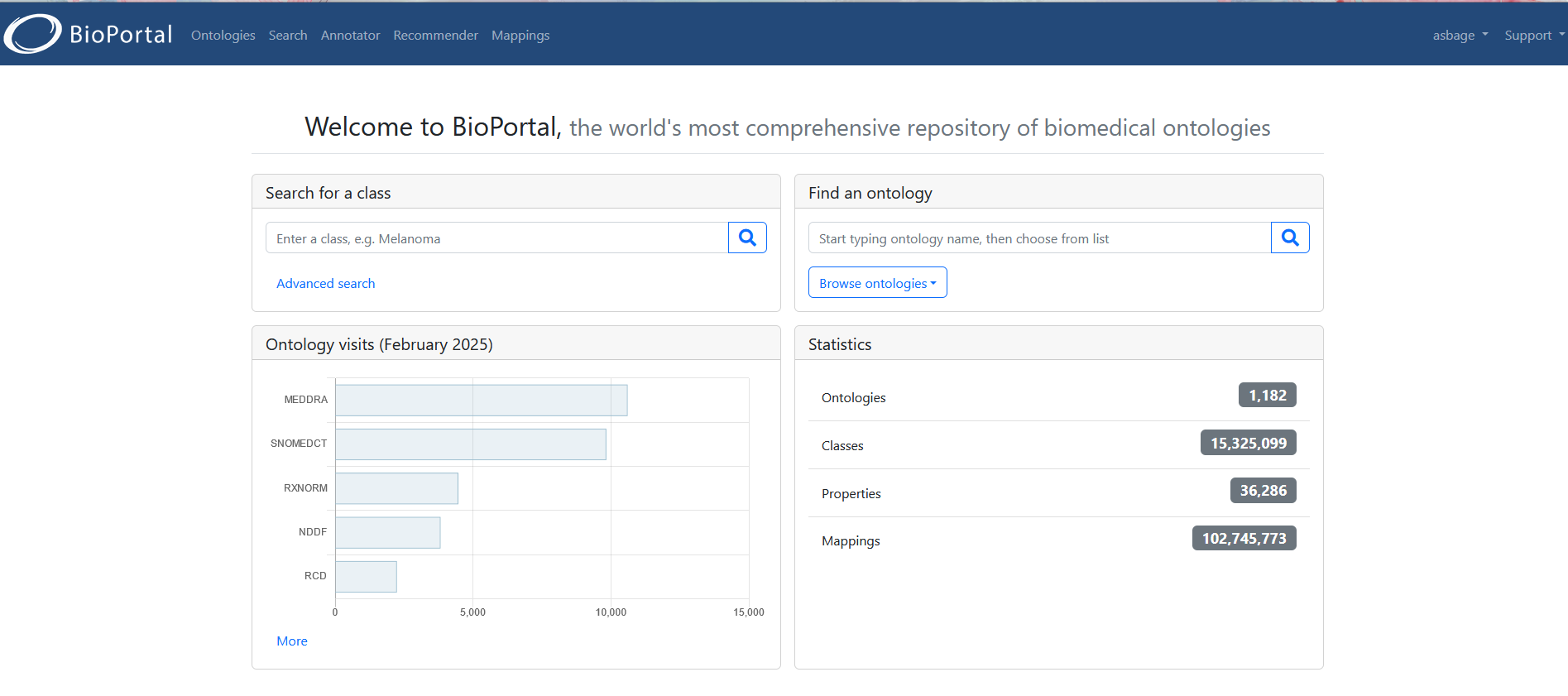The height and width of the screenshot is (696, 1568).
Task: Click the Mappings count badge
Action: (1244, 539)
